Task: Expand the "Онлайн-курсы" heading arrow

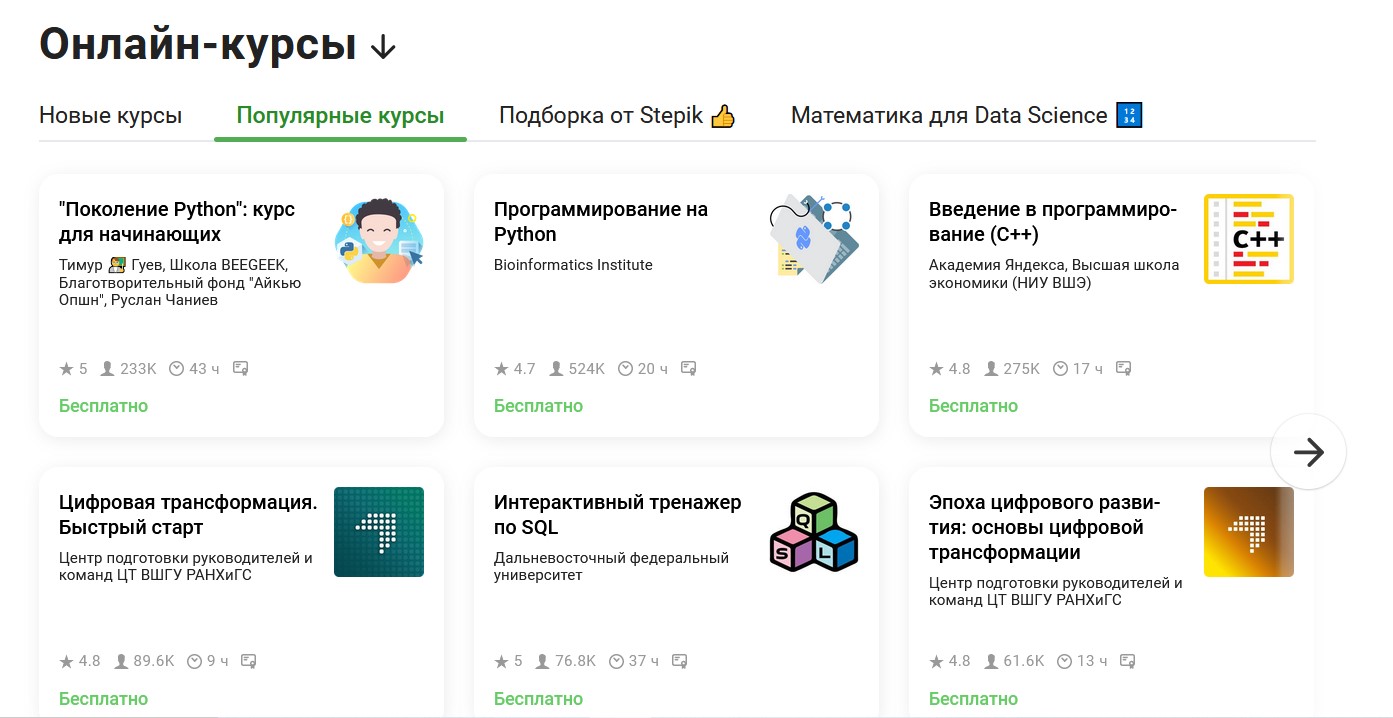Action: [382, 47]
